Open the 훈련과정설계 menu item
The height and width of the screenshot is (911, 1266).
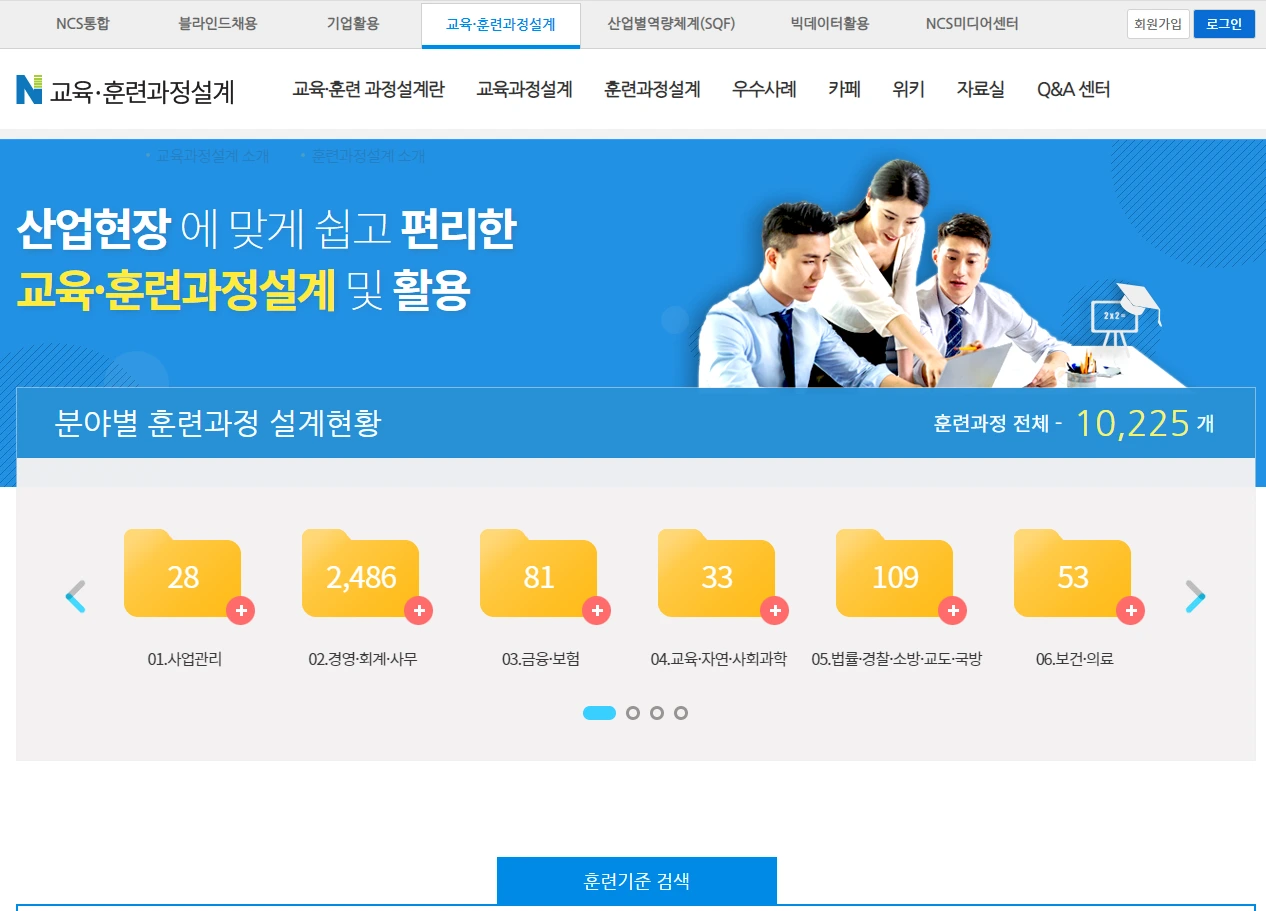pyautogui.click(x=652, y=89)
